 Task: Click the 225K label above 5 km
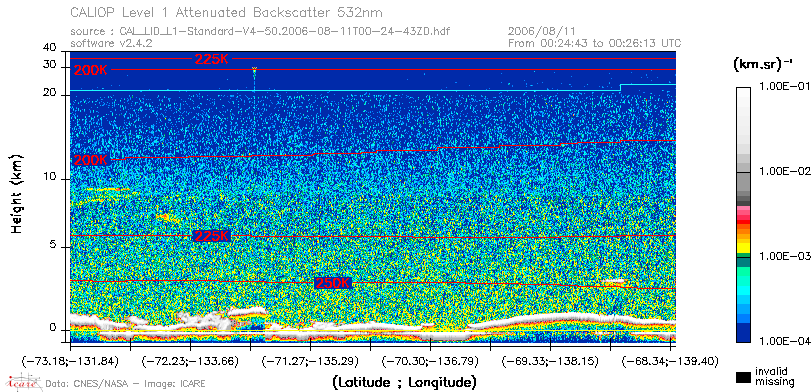(211, 236)
